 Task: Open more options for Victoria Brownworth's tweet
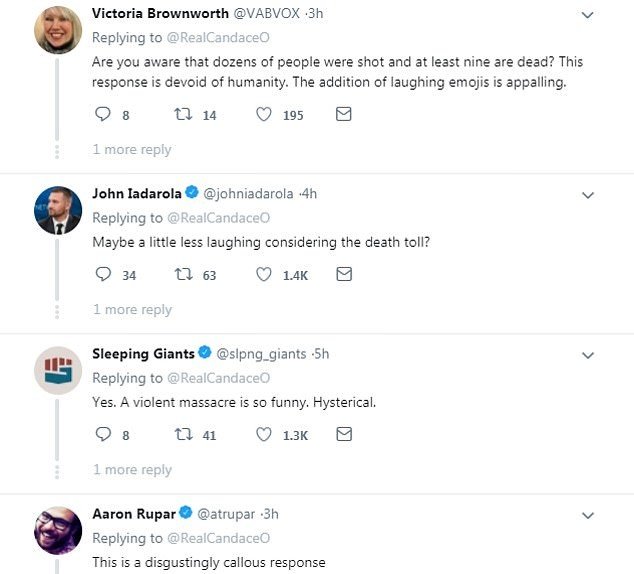click(588, 15)
